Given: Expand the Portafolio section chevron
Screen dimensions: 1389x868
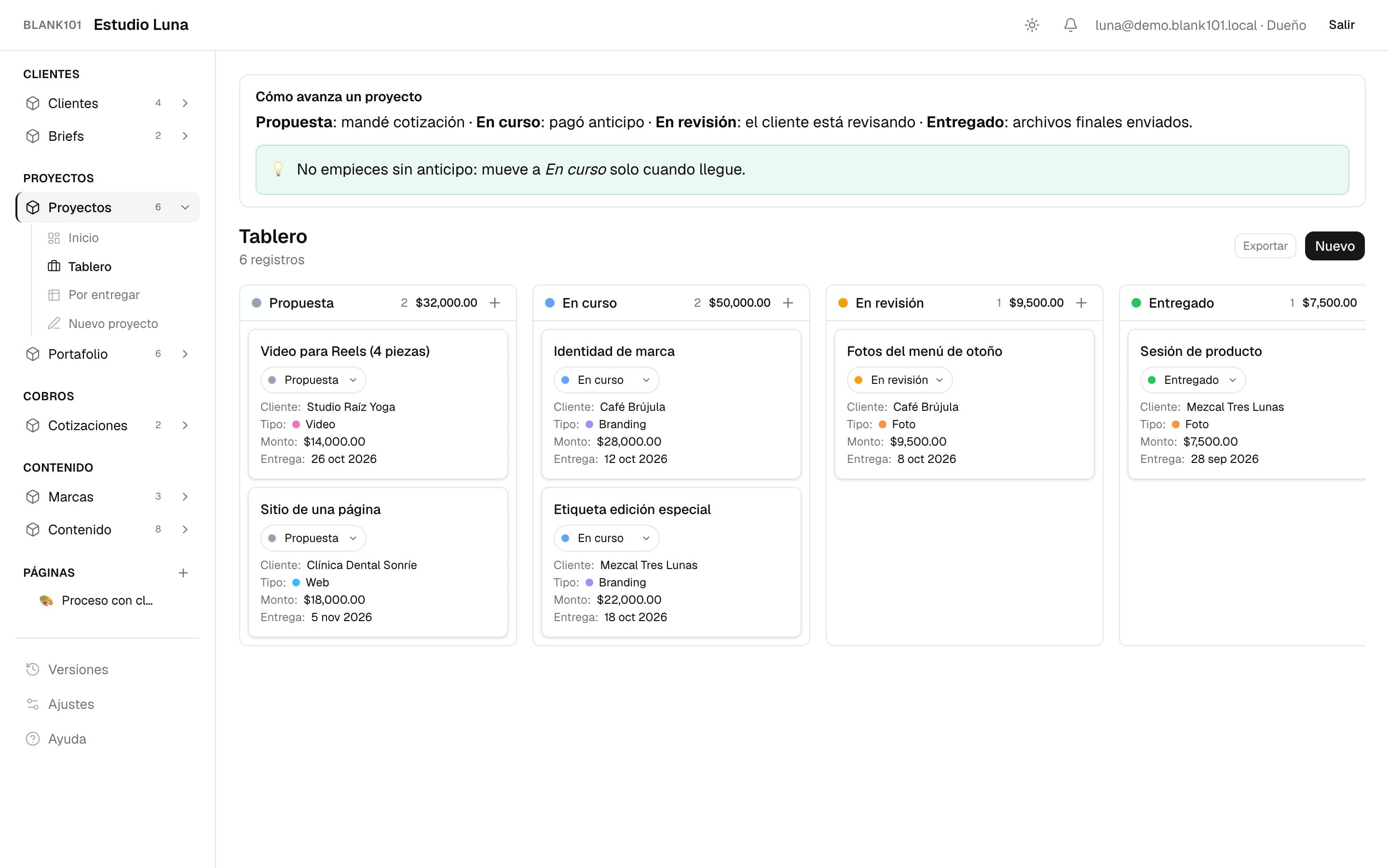Looking at the screenshot, I should pos(185,354).
